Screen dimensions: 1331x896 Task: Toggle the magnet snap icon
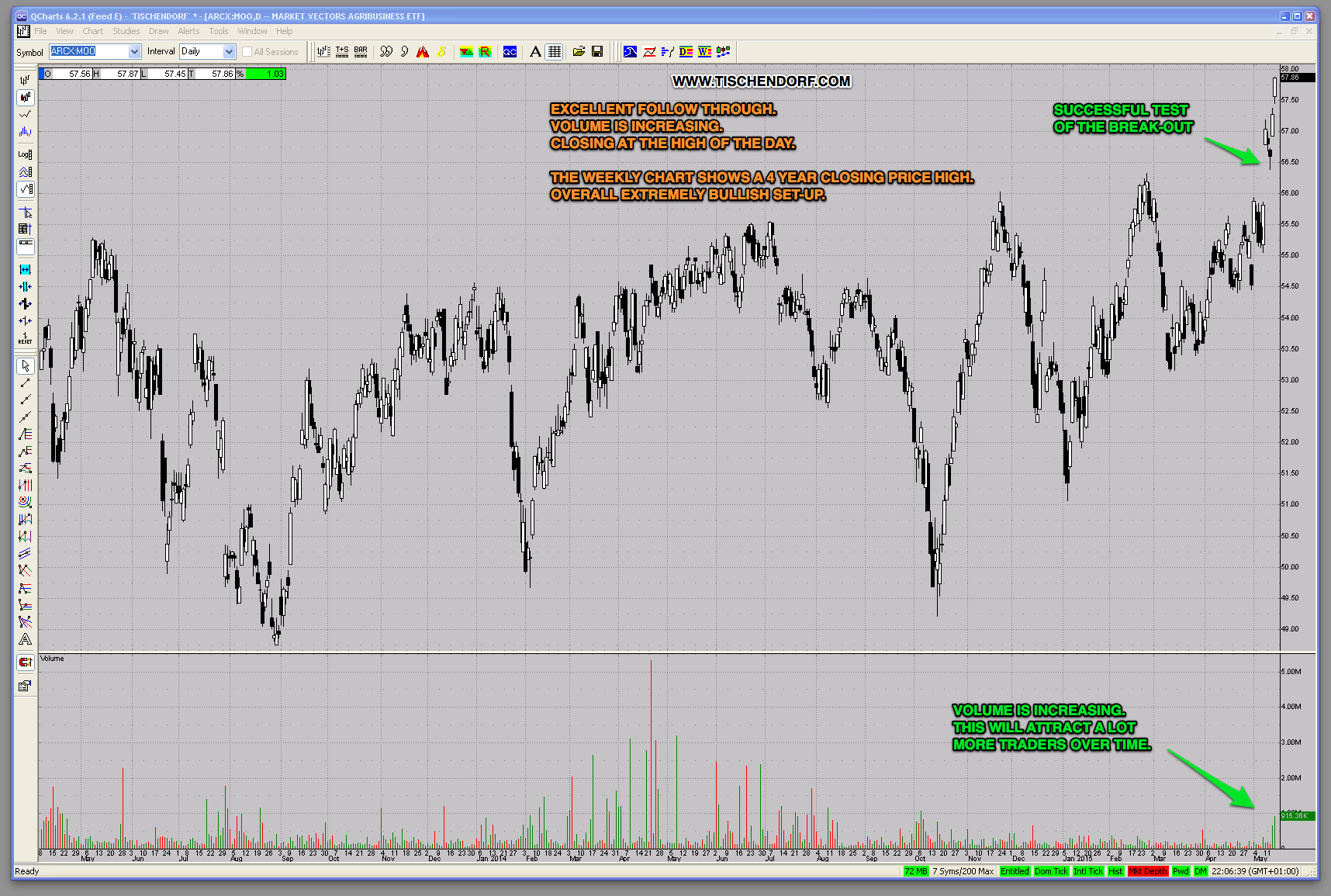[x=25, y=662]
